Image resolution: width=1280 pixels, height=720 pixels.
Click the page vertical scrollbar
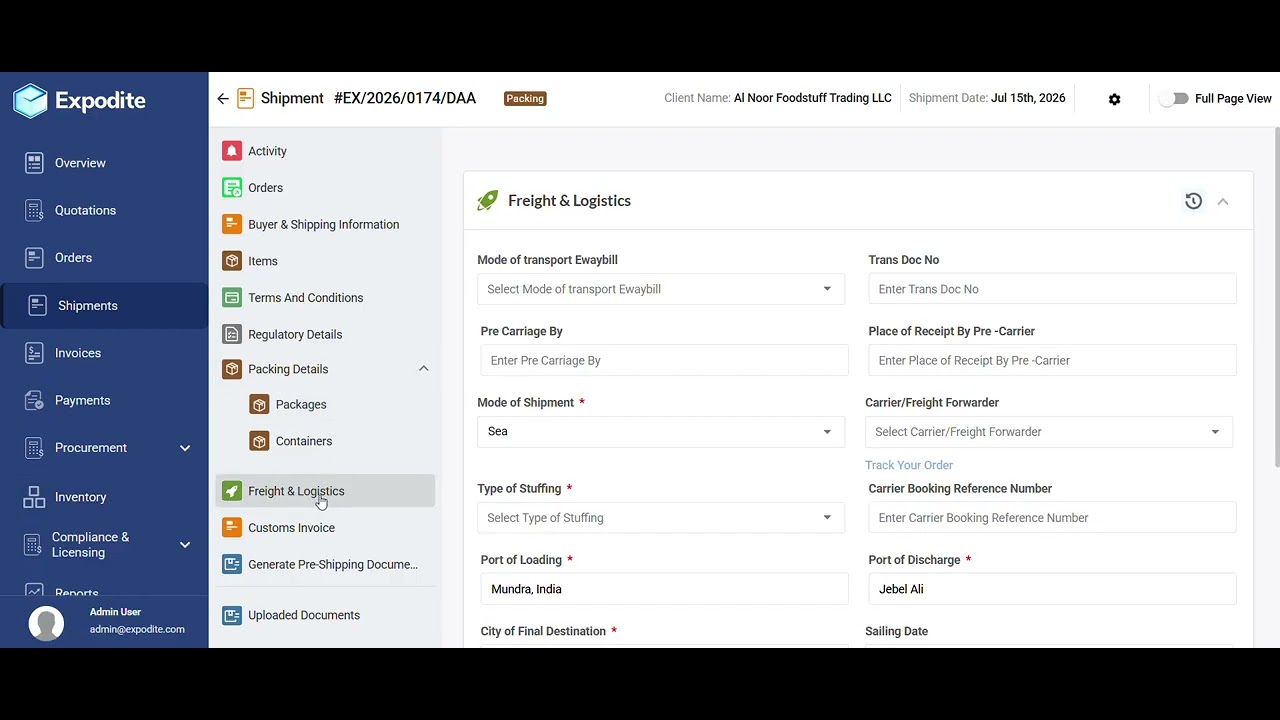[x=1276, y=297]
